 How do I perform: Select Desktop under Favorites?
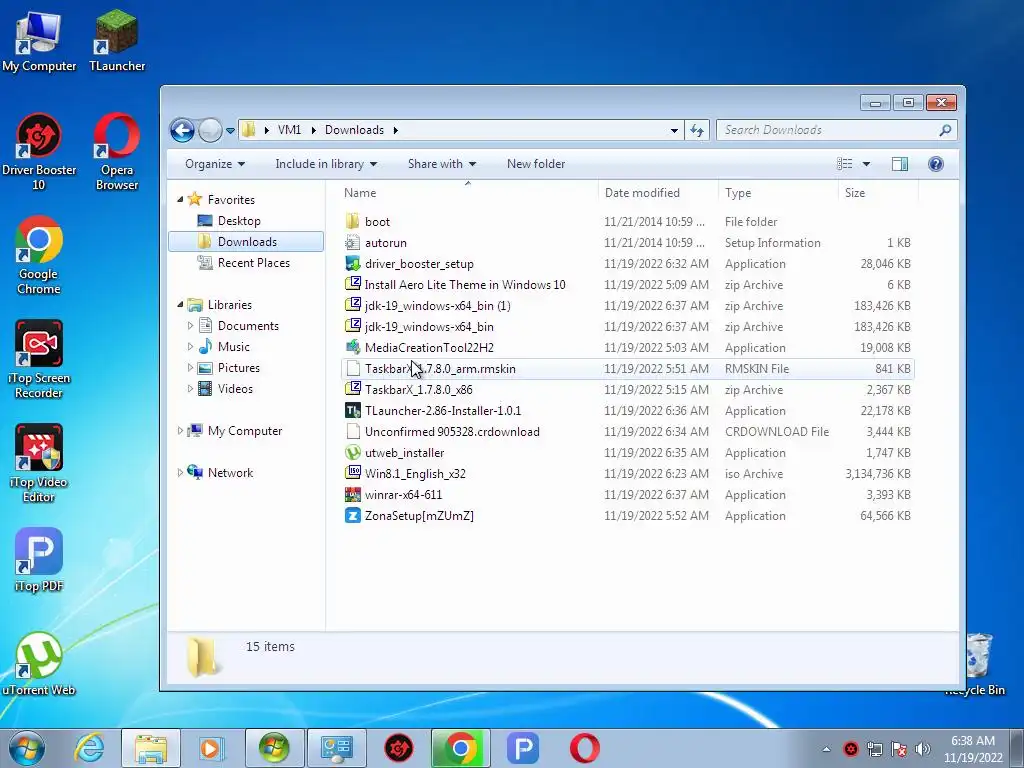pos(238,221)
